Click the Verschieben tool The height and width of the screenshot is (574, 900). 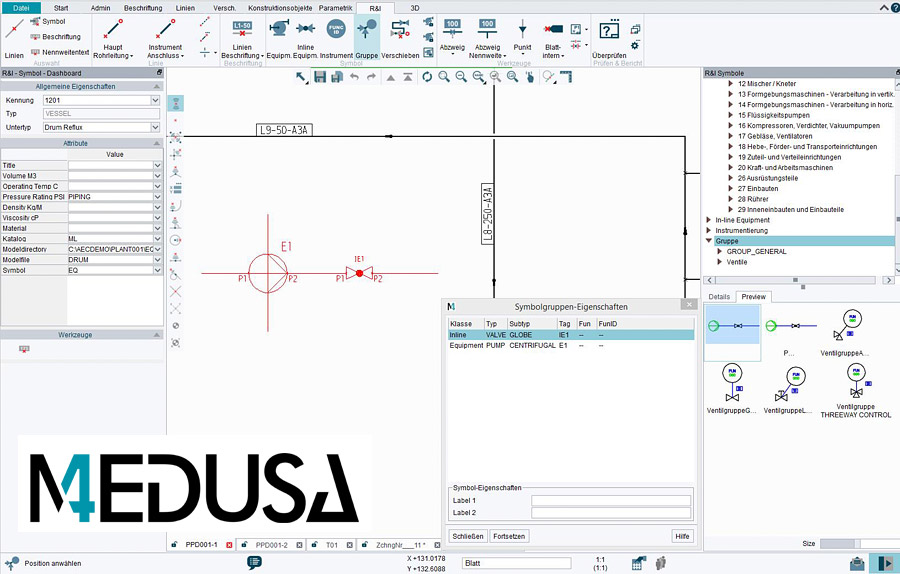click(400, 38)
